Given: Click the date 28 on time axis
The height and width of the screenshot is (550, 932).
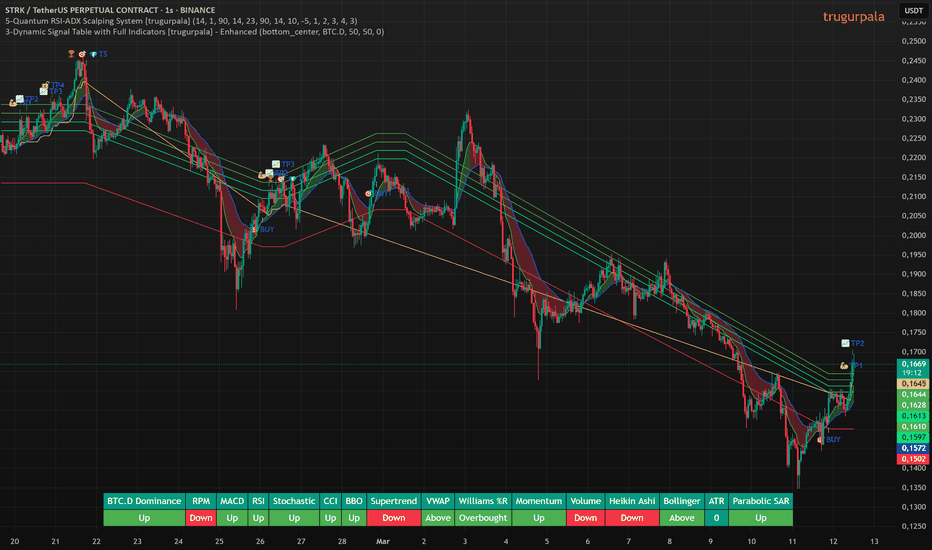Looking at the screenshot, I should [x=342, y=541].
